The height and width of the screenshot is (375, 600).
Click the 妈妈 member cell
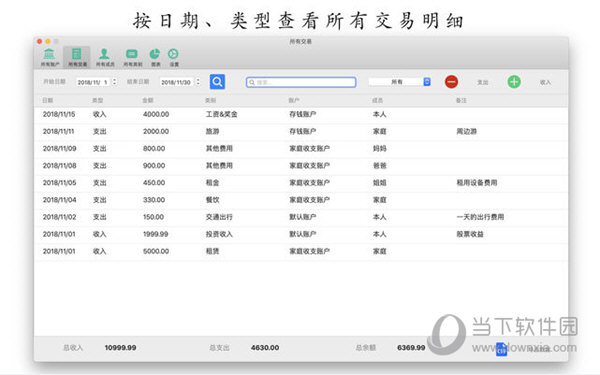[380, 148]
